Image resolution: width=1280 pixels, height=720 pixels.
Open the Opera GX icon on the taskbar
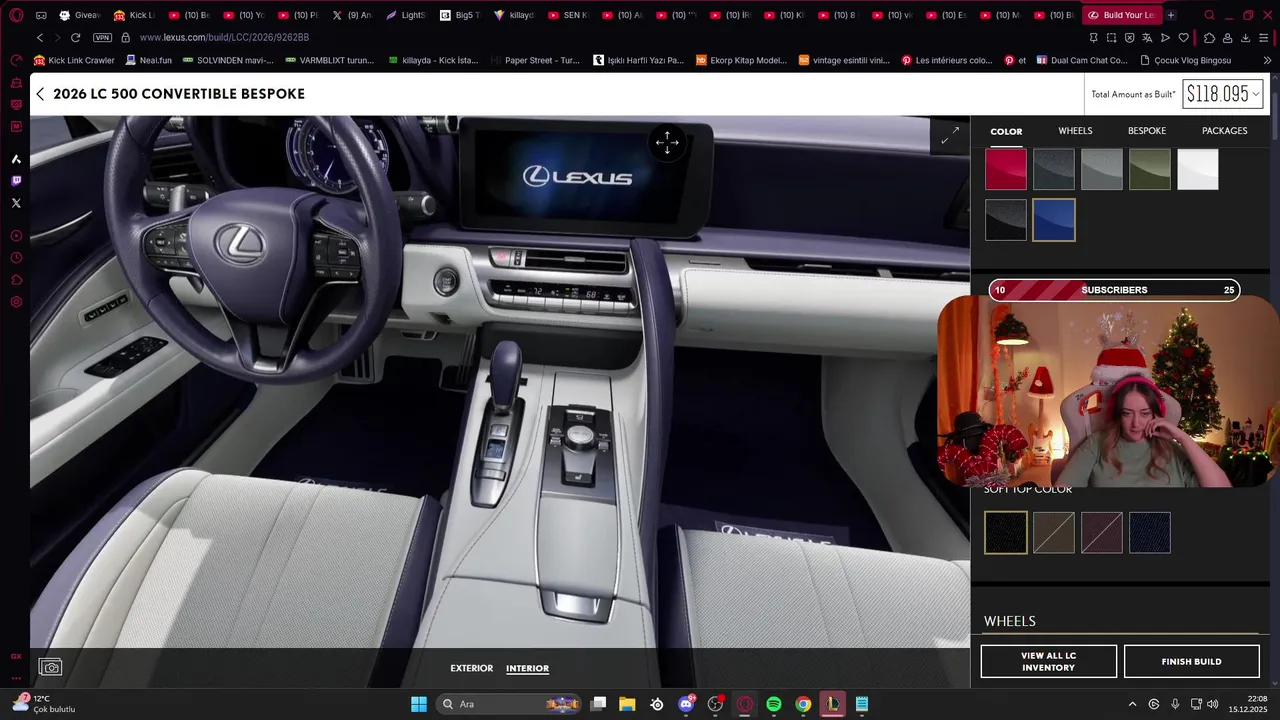point(745,704)
